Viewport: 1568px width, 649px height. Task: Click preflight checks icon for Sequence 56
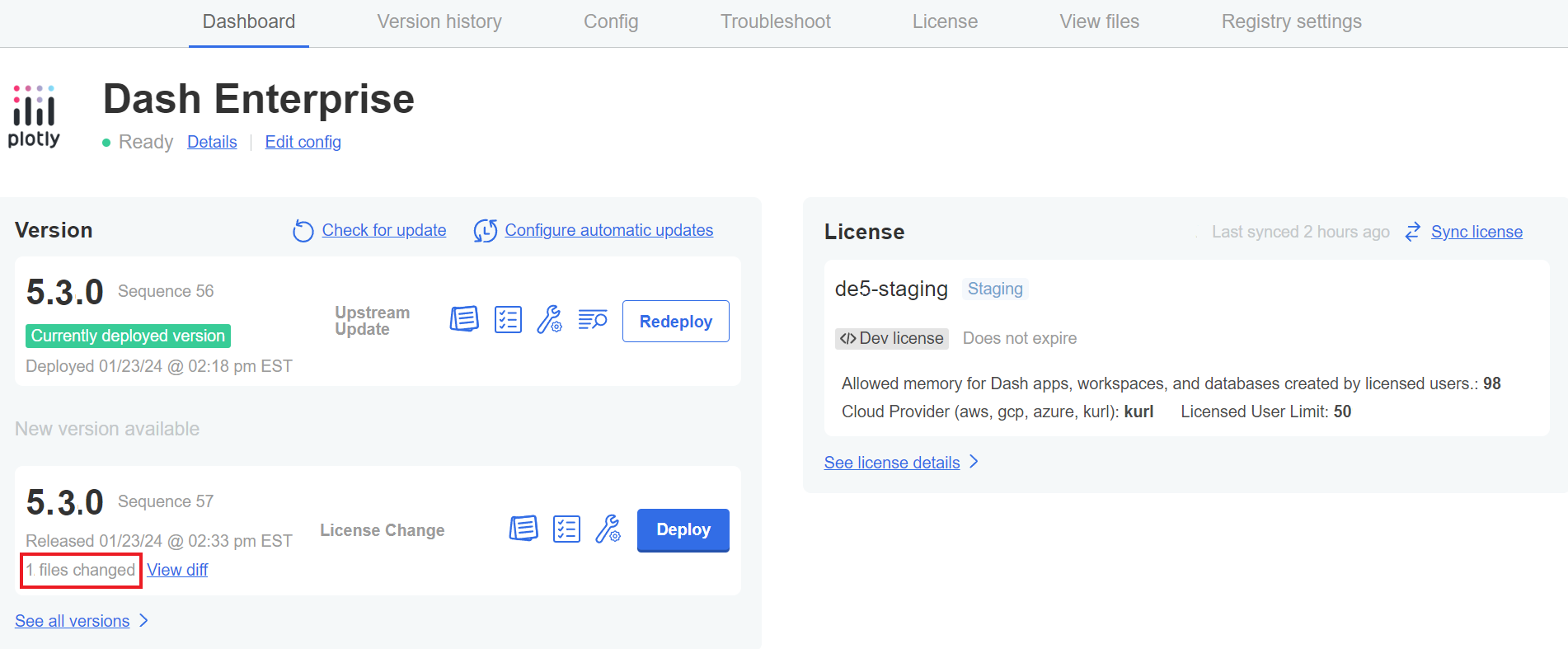[x=508, y=319]
